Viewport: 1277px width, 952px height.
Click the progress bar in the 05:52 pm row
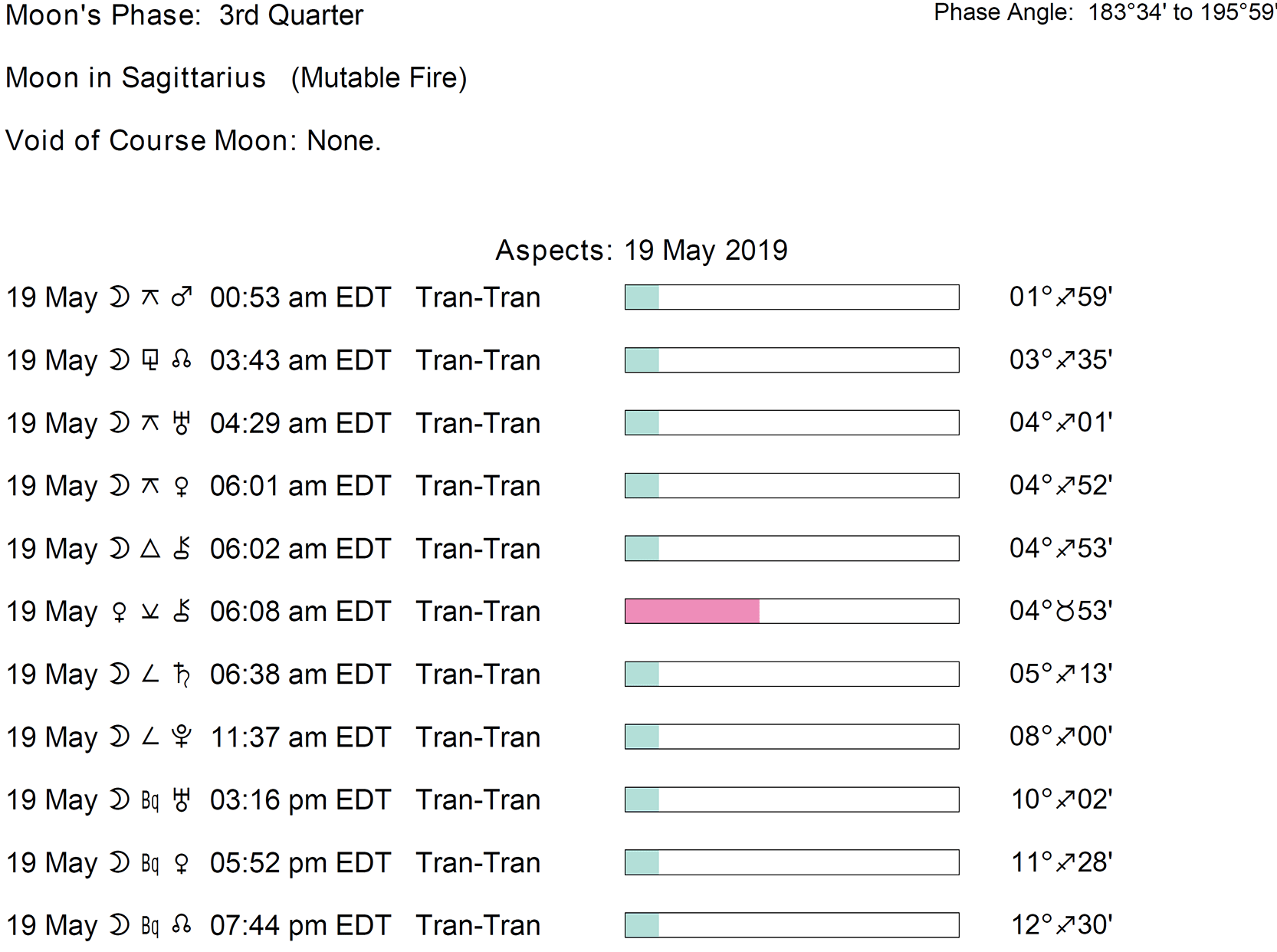coord(791,863)
